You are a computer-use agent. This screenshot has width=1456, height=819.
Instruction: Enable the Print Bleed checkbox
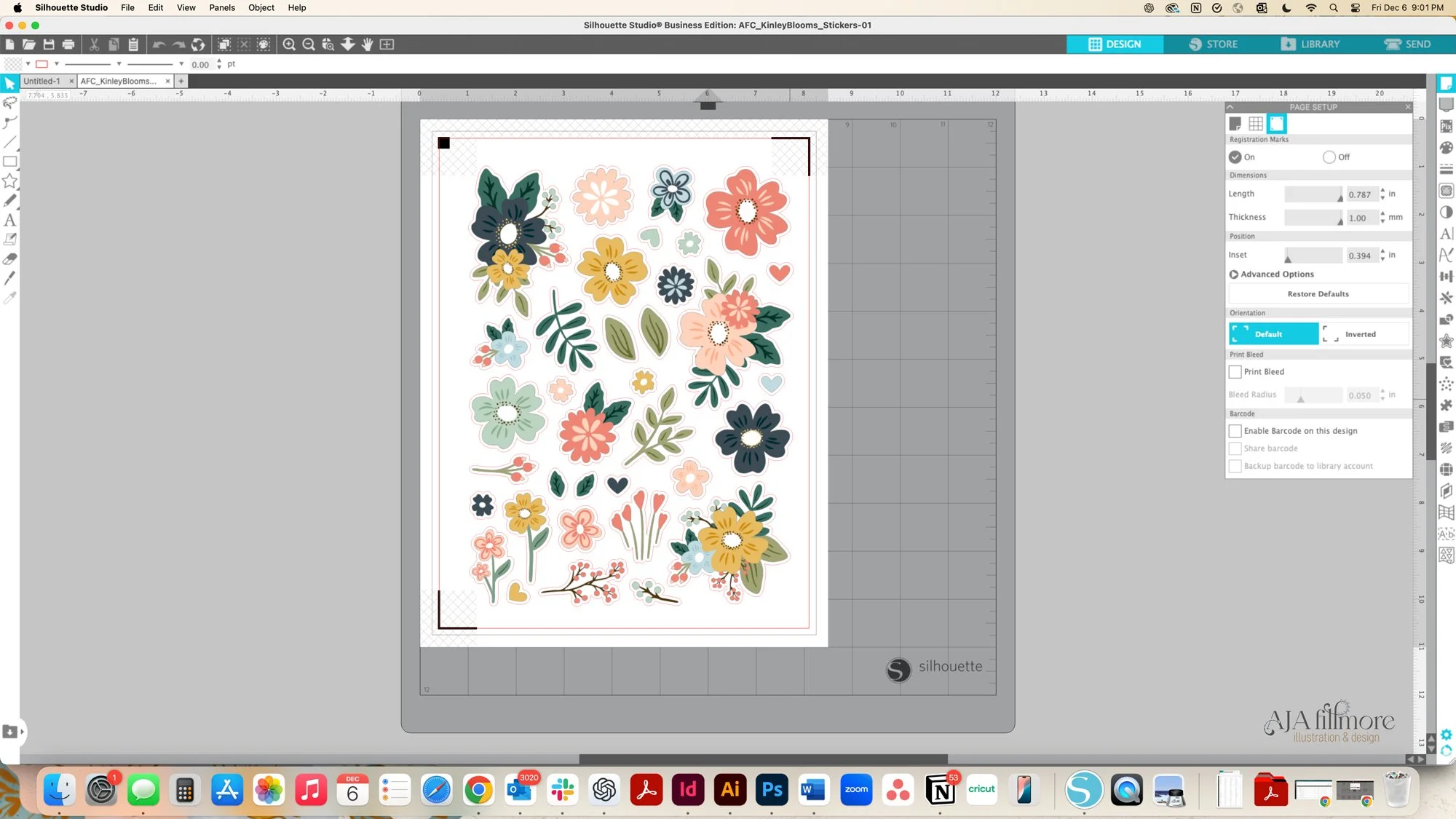coord(1235,372)
